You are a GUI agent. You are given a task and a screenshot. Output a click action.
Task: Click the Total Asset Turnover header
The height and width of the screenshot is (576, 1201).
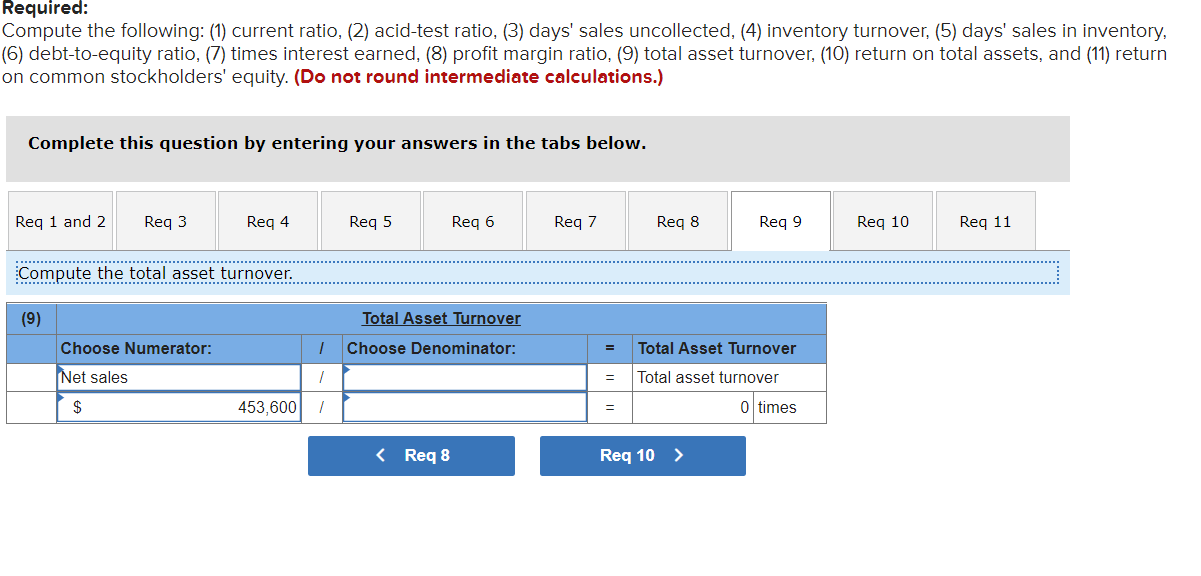(x=440, y=318)
